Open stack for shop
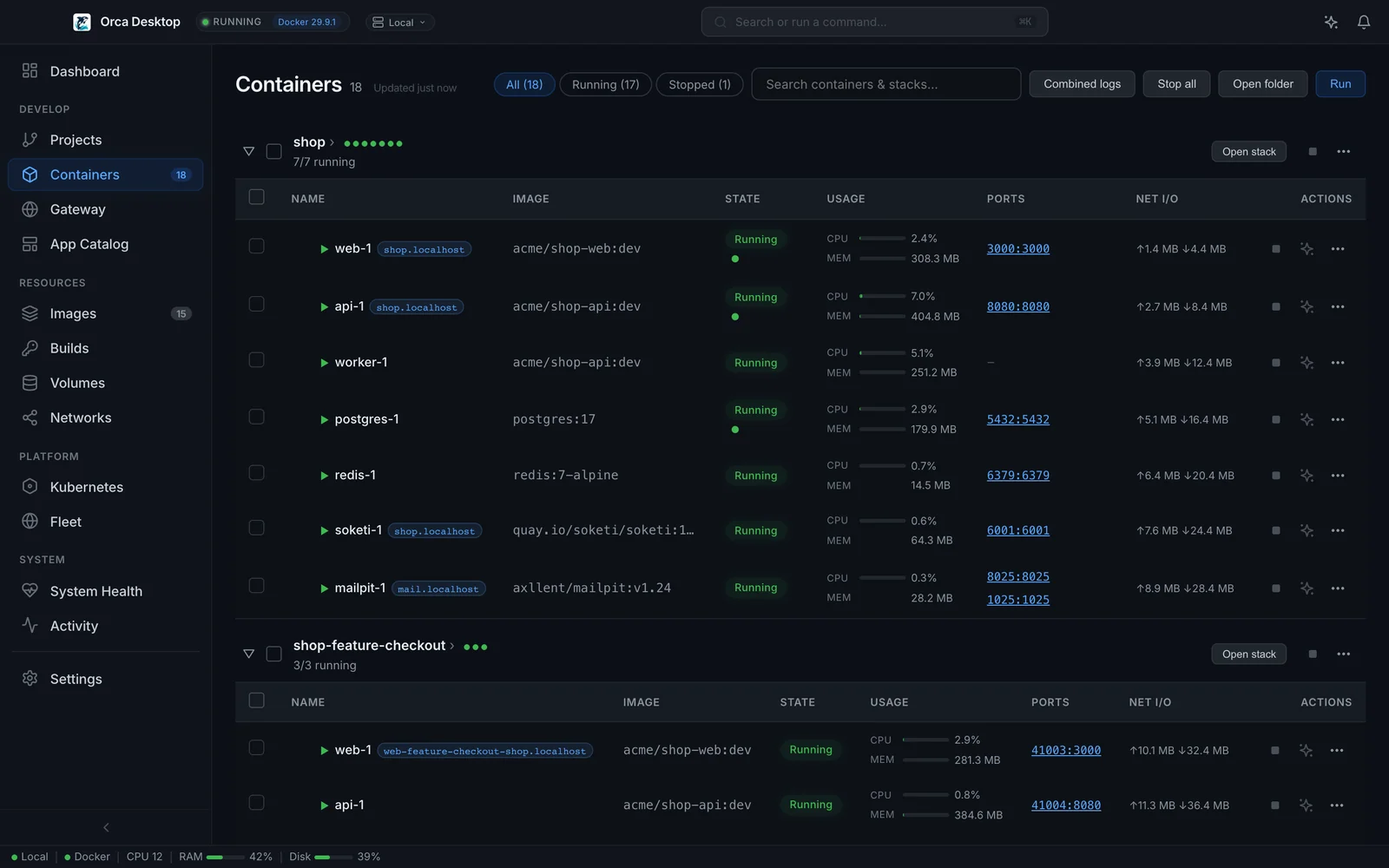This screenshot has width=1389, height=868. [1249, 152]
